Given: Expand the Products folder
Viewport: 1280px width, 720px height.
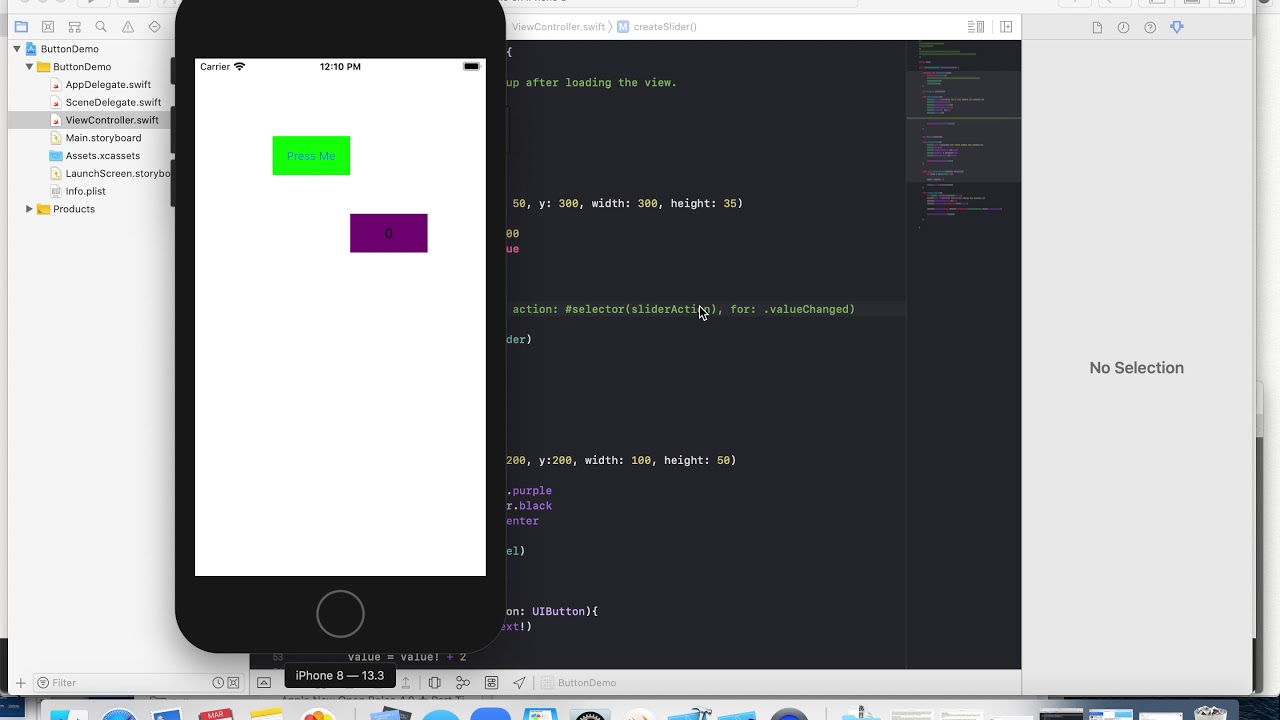Looking at the screenshot, I should click(x=29, y=209).
